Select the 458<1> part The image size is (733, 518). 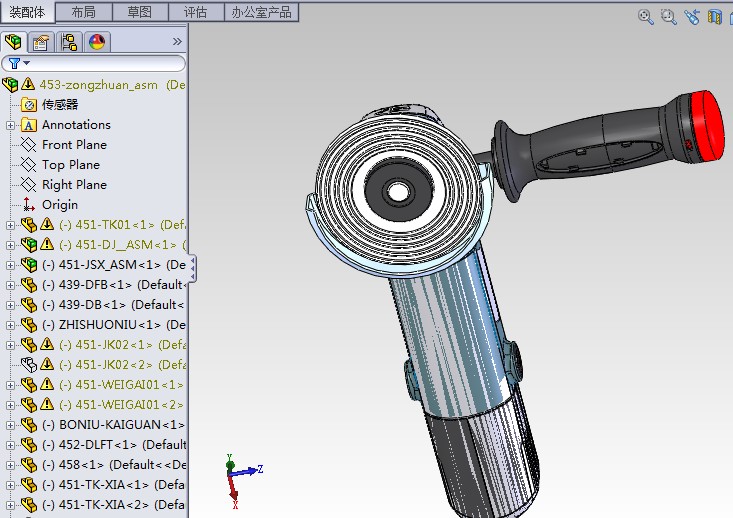point(114,465)
